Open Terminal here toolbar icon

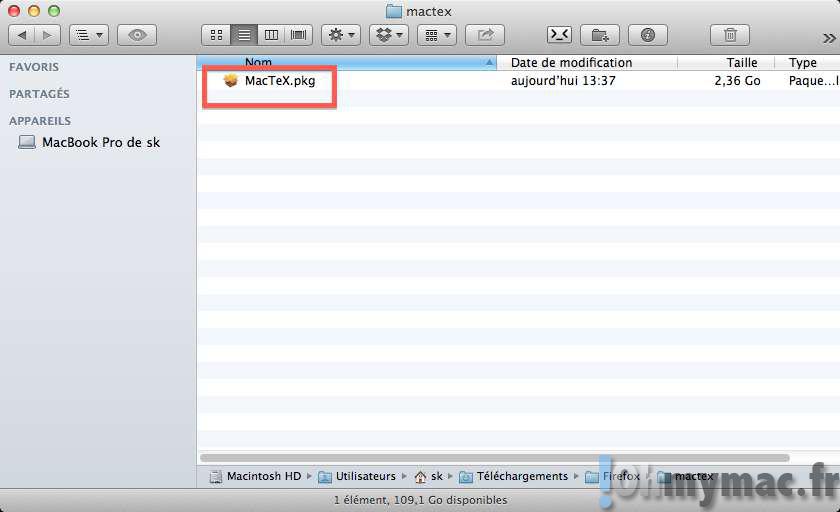click(559, 35)
